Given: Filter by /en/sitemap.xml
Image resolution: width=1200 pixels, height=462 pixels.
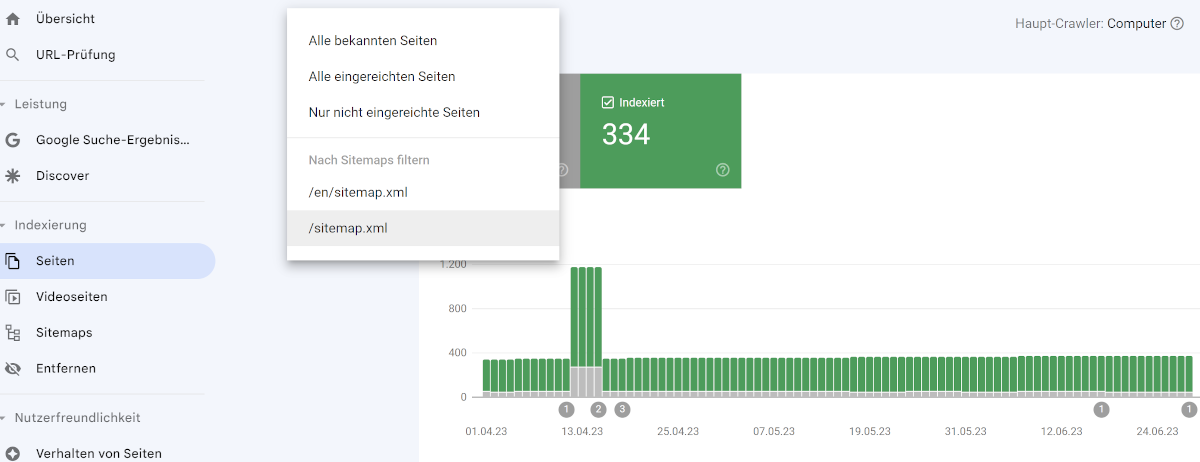Looking at the screenshot, I should pyautogui.click(x=358, y=192).
